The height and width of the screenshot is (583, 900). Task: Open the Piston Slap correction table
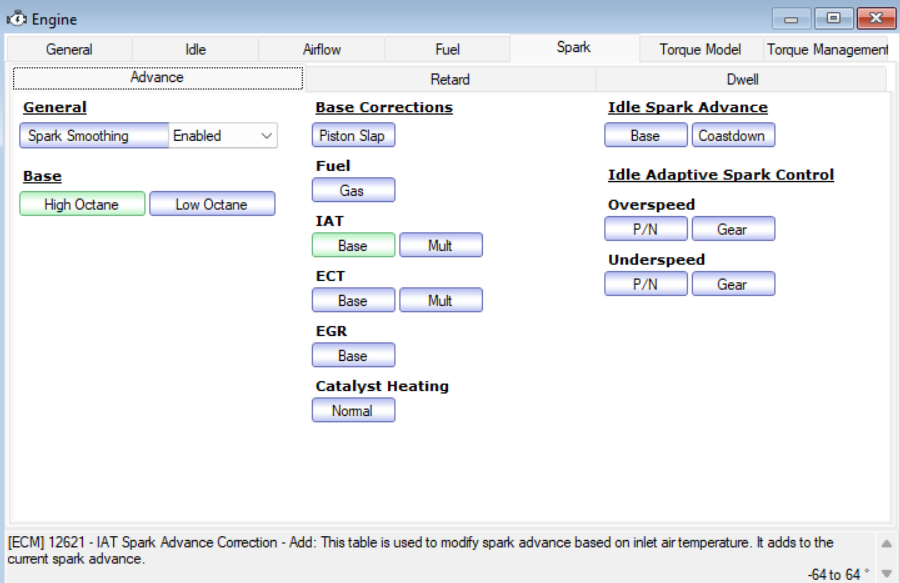pos(353,135)
